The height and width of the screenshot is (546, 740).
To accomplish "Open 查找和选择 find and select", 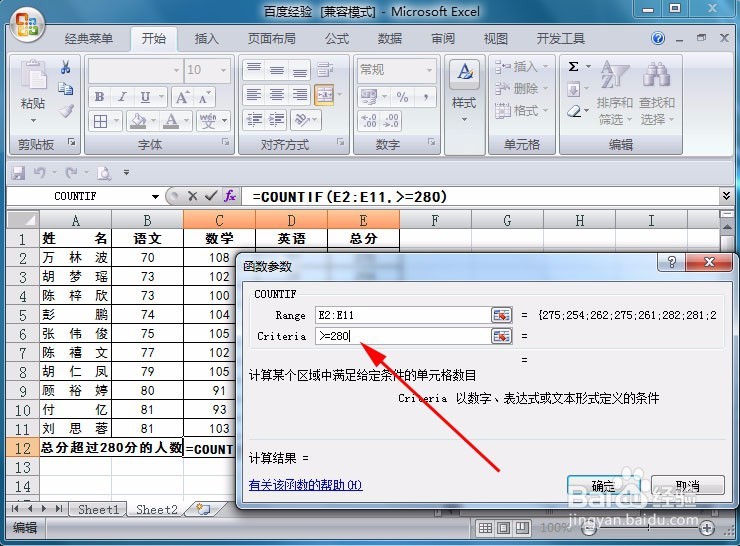I will tap(656, 93).
